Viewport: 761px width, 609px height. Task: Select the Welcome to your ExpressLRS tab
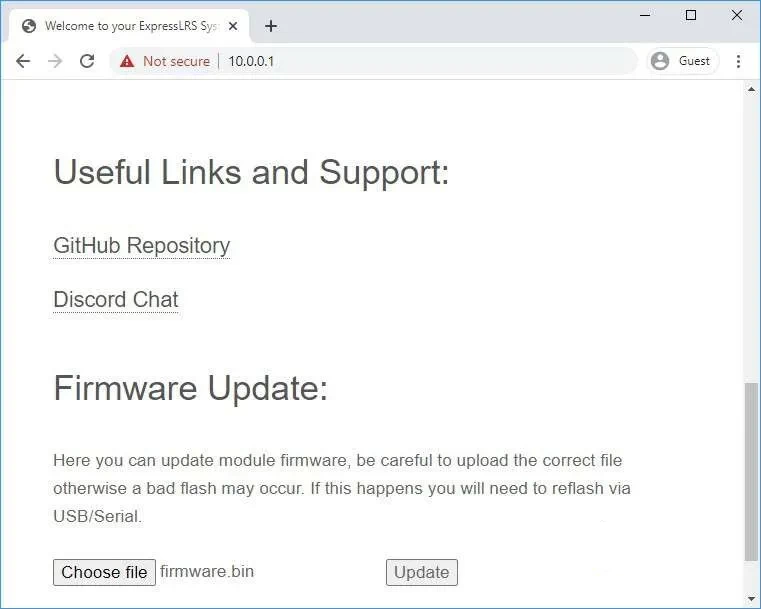(x=130, y=26)
